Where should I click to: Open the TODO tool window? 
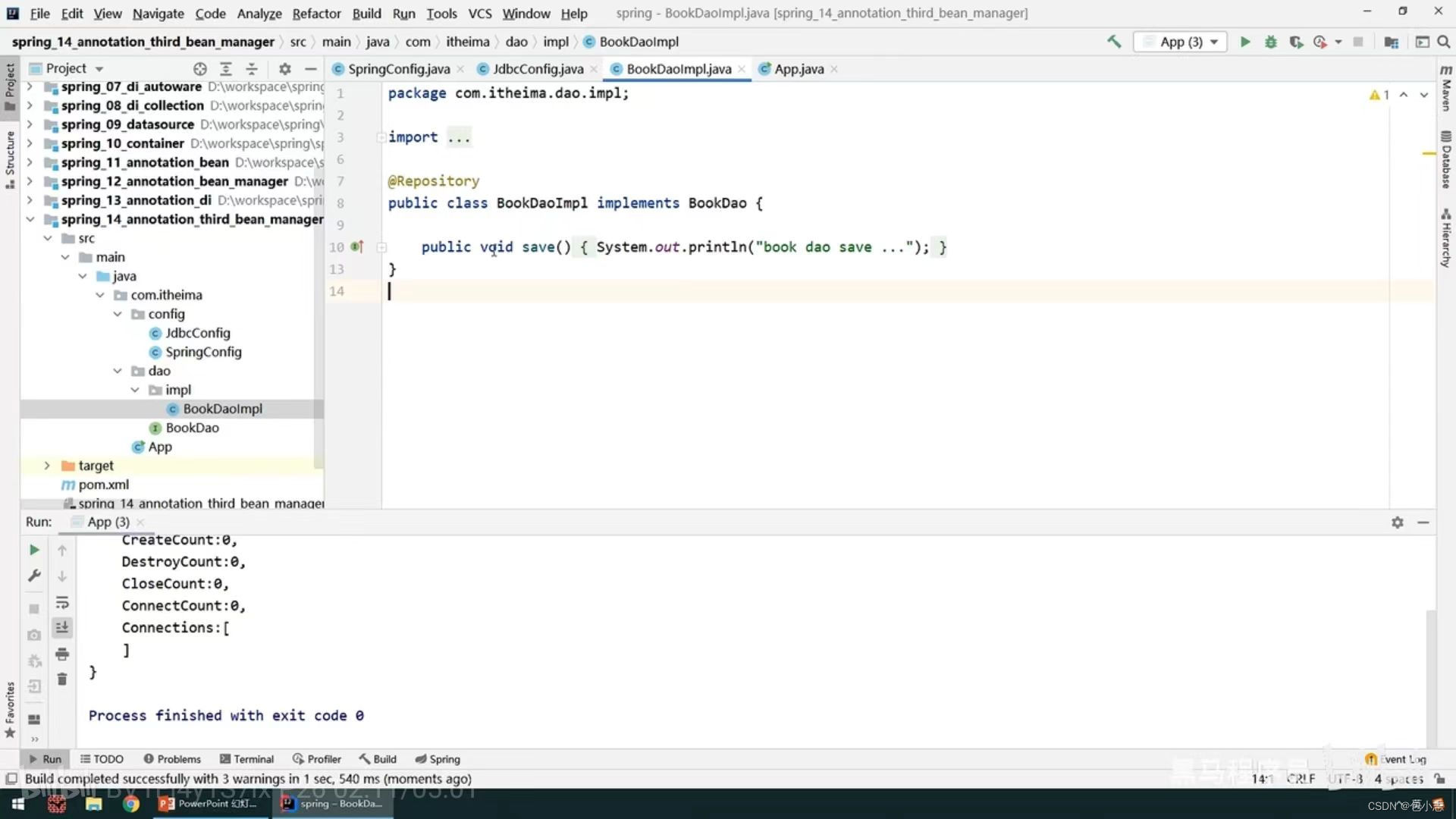click(102, 759)
